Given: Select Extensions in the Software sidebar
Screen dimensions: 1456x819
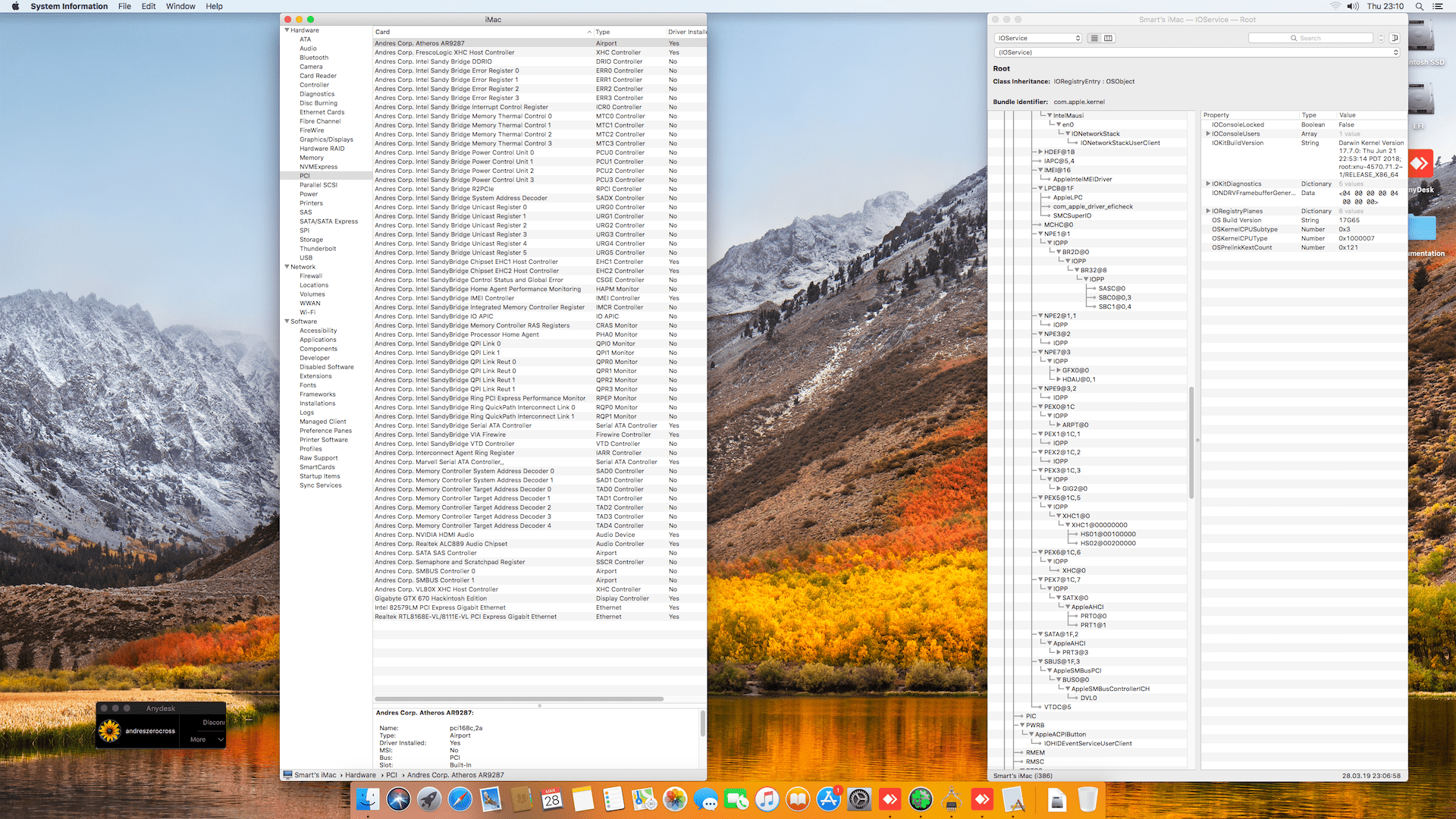Looking at the screenshot, I should (315, 376).
